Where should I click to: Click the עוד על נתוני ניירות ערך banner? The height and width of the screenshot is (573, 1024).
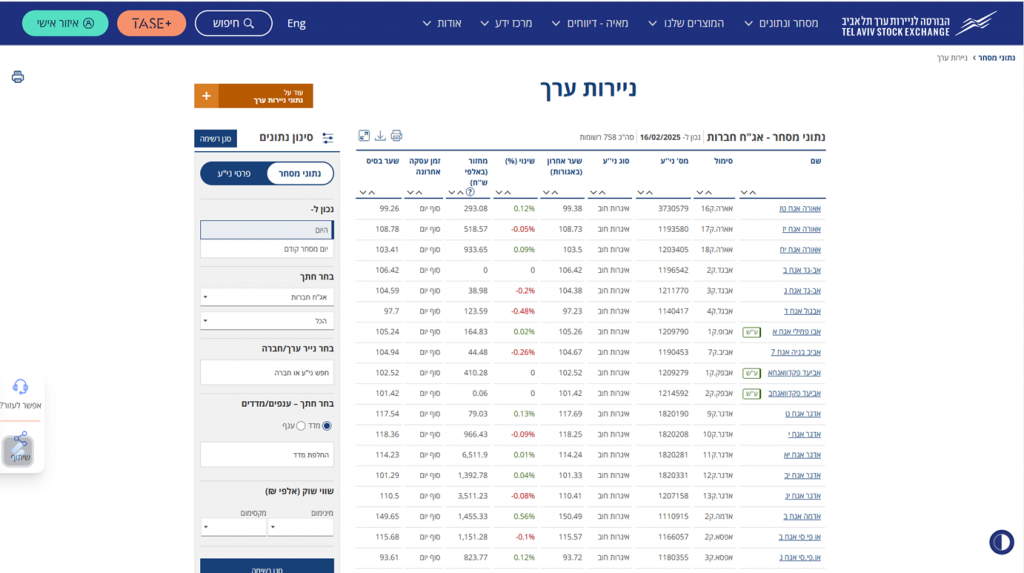(253, 96)
